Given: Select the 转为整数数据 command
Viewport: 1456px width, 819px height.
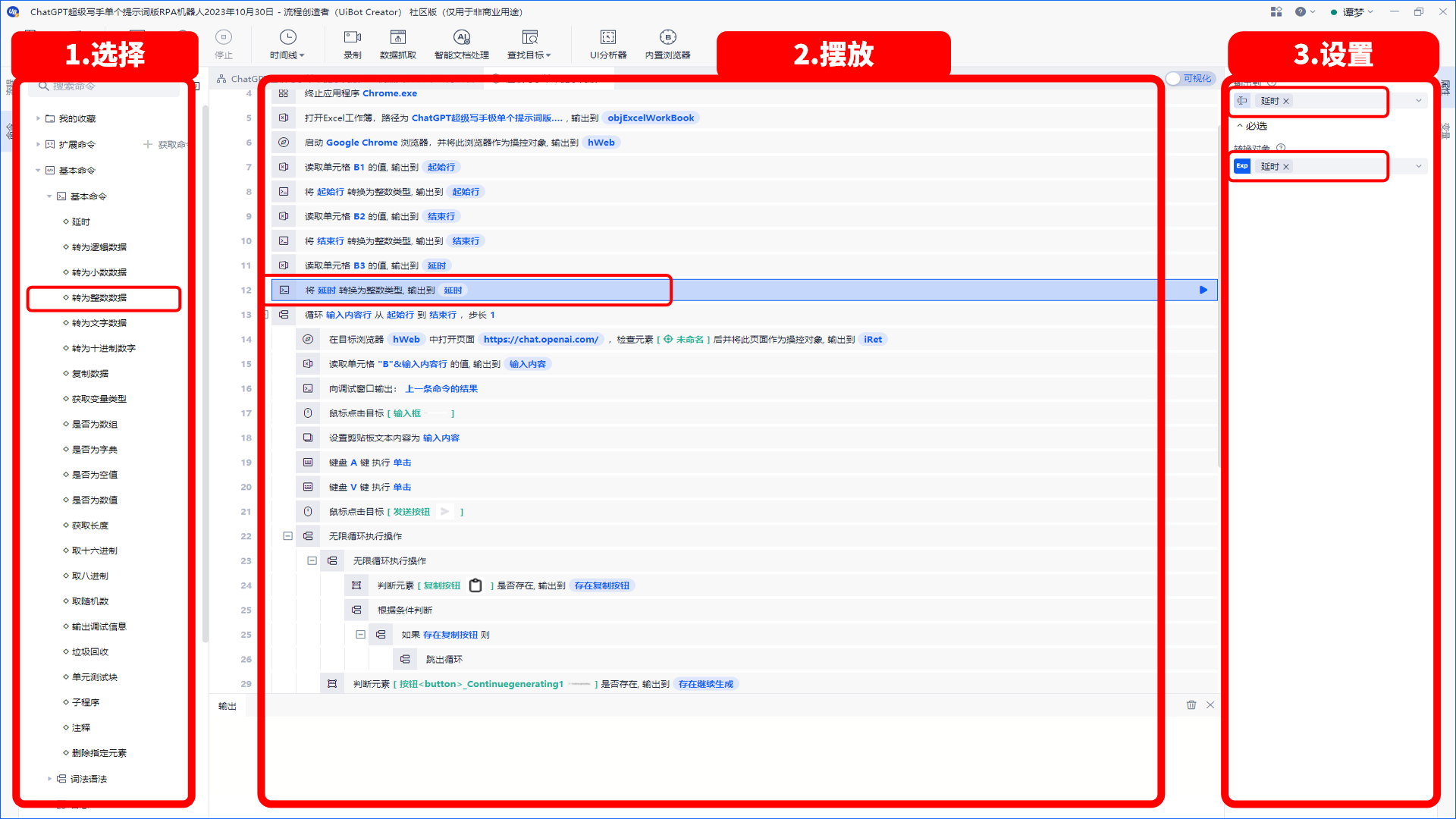Looking at the screenshot, I should point(99,297).
